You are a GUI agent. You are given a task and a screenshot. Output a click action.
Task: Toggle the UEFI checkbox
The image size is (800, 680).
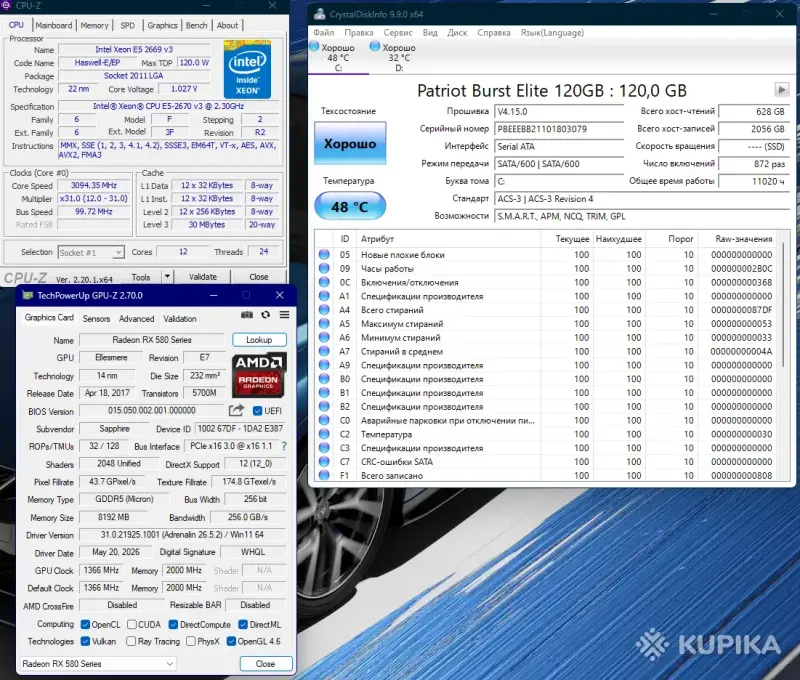(257, 411)
